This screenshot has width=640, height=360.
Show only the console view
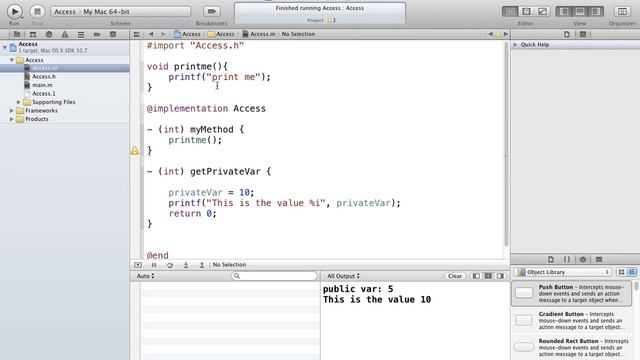500,276
